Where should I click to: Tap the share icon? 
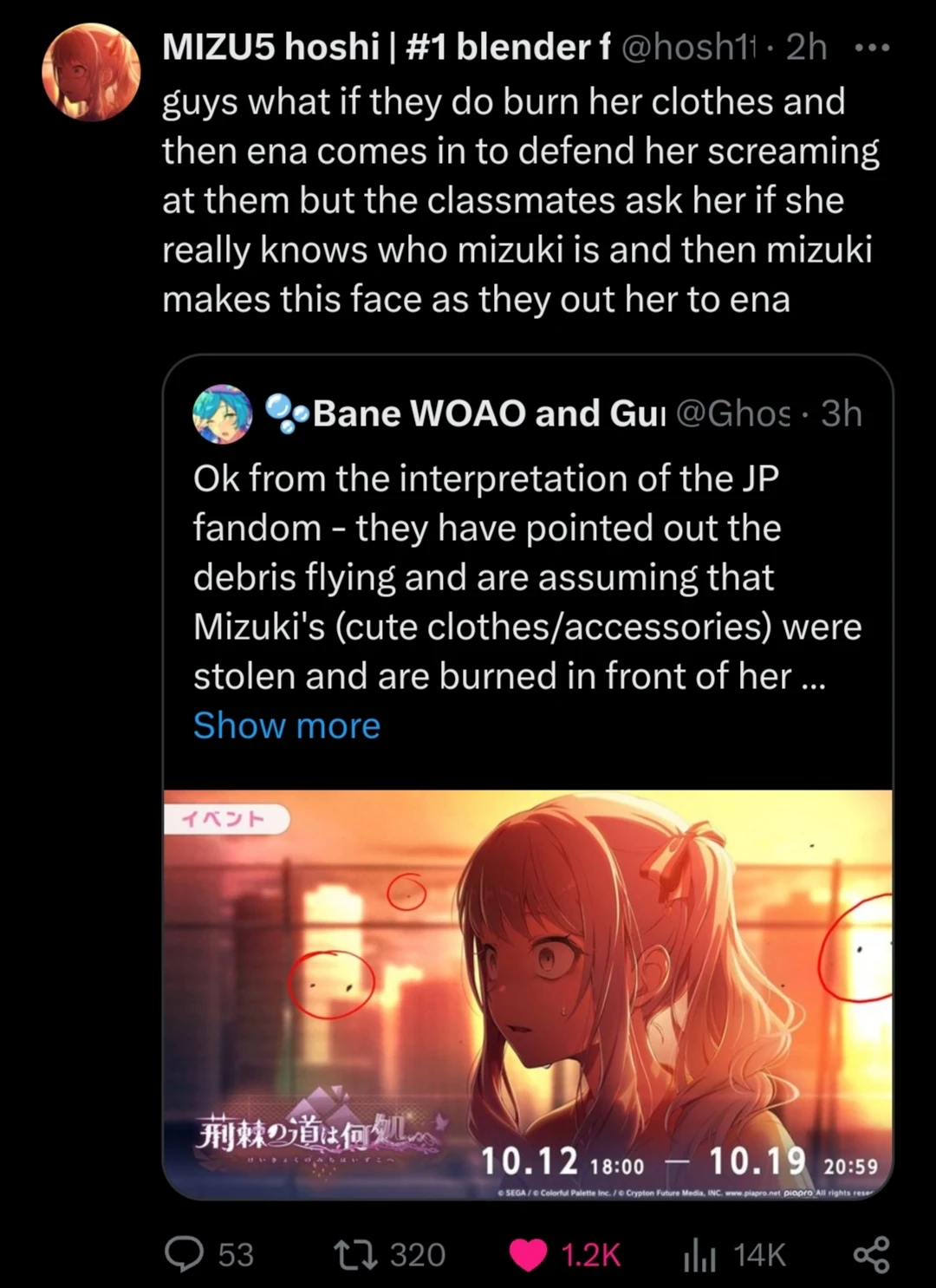[872, 1254]
